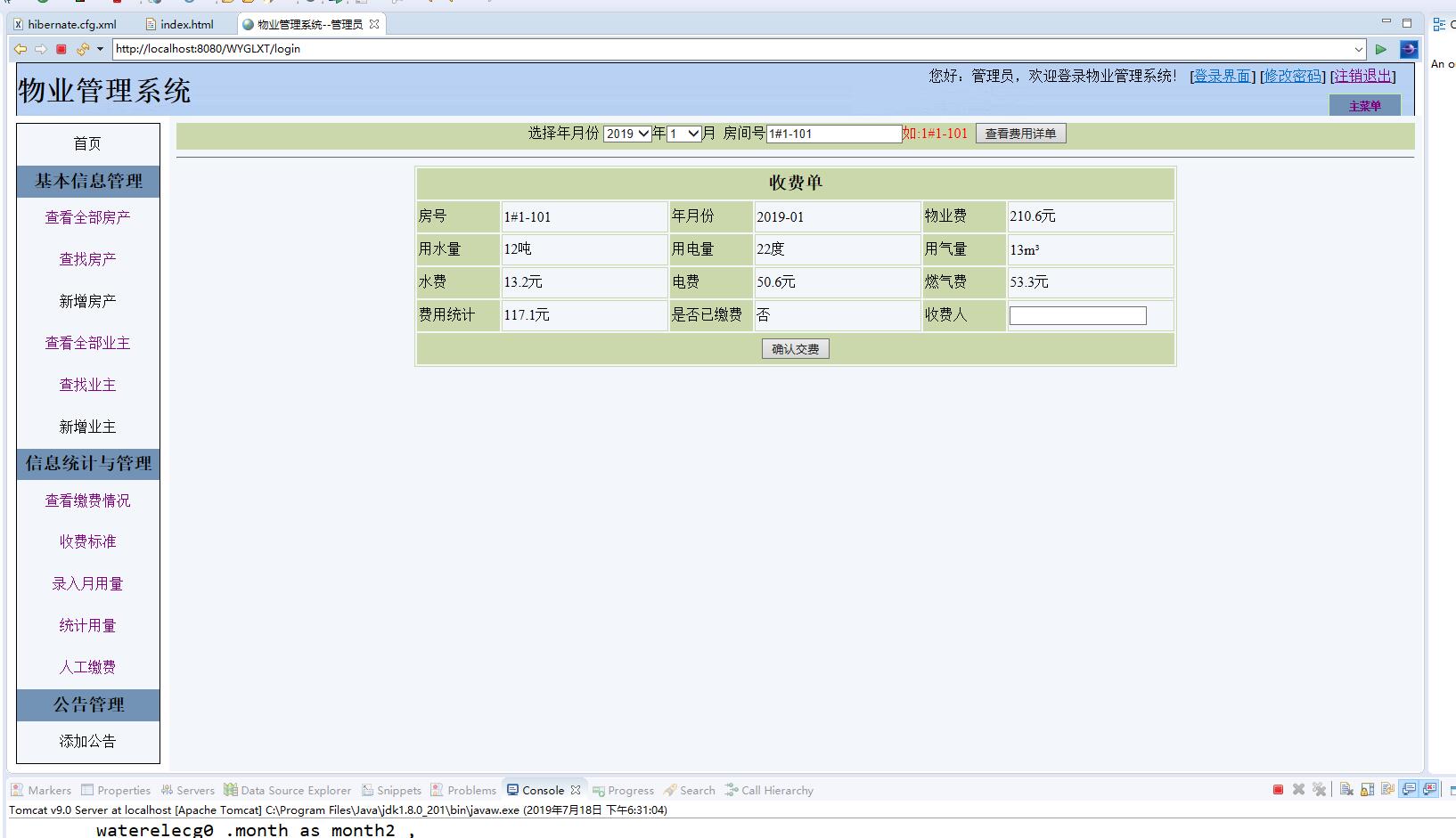This screenshot has height=838, width=1456.
Task: Click the 确认交费 button
Action: pos(796,349)
